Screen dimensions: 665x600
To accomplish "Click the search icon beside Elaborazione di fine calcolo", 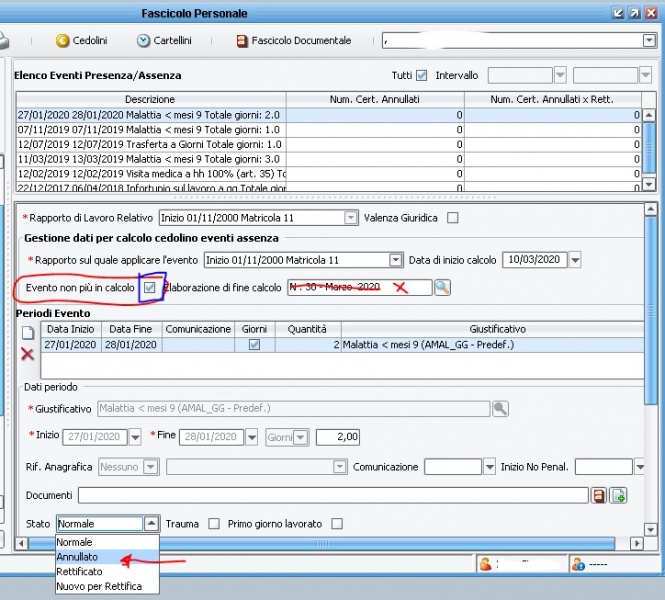I will click(x=442, y=288).
